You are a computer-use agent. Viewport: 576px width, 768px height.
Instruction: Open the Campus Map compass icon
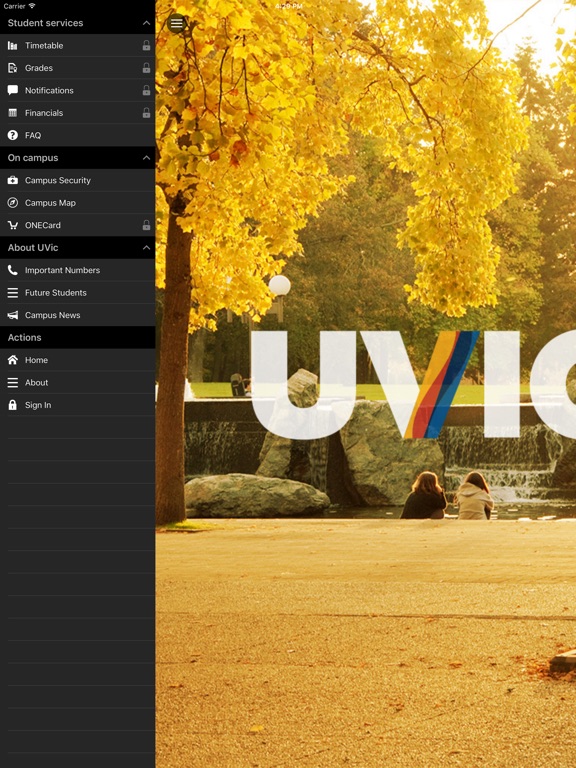point(13,203)
